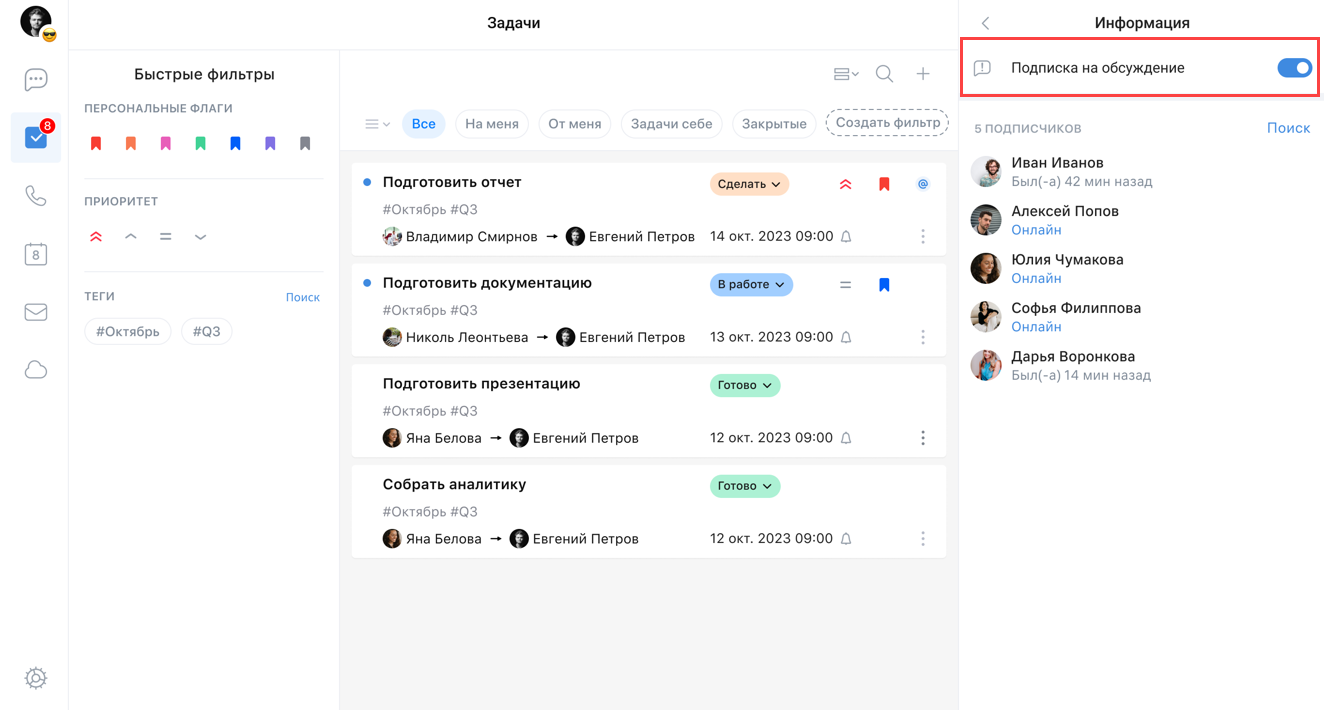Expand the view layout dropdown in toolbar
1324x710 pixels.
pyautogui.click(x=846, y=74)
